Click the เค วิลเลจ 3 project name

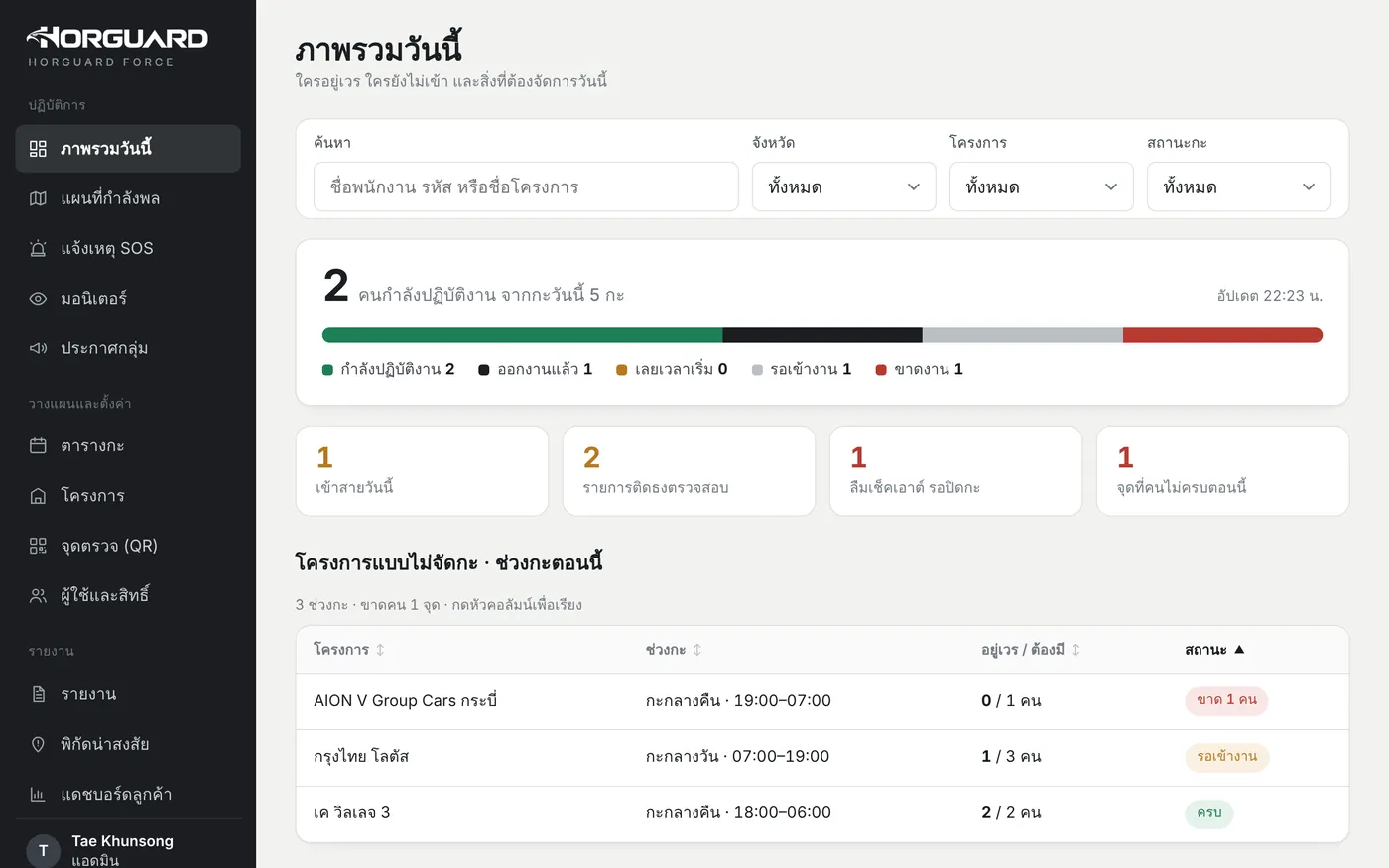(x=351, y=812)
